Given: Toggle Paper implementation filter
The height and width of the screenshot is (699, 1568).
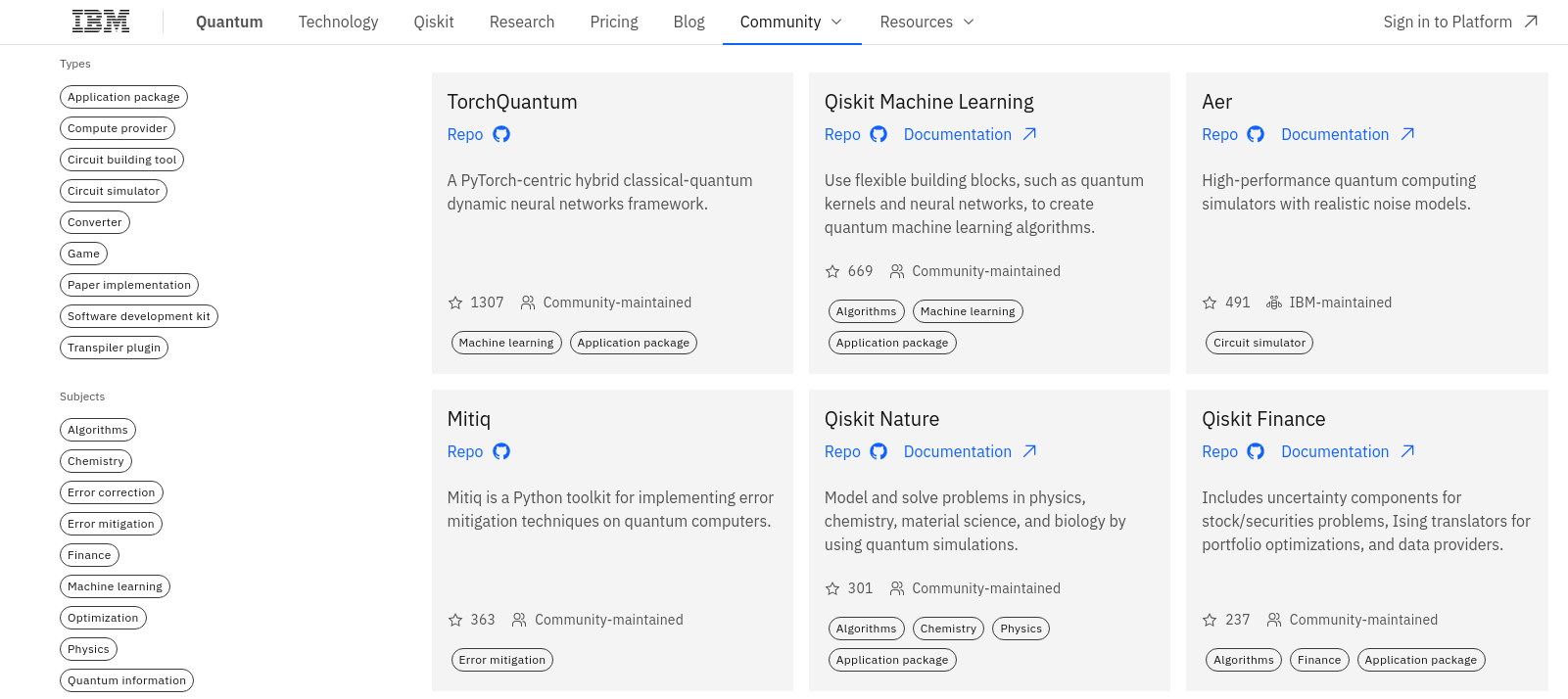Looking at the screenshot, I should point(129,285).
